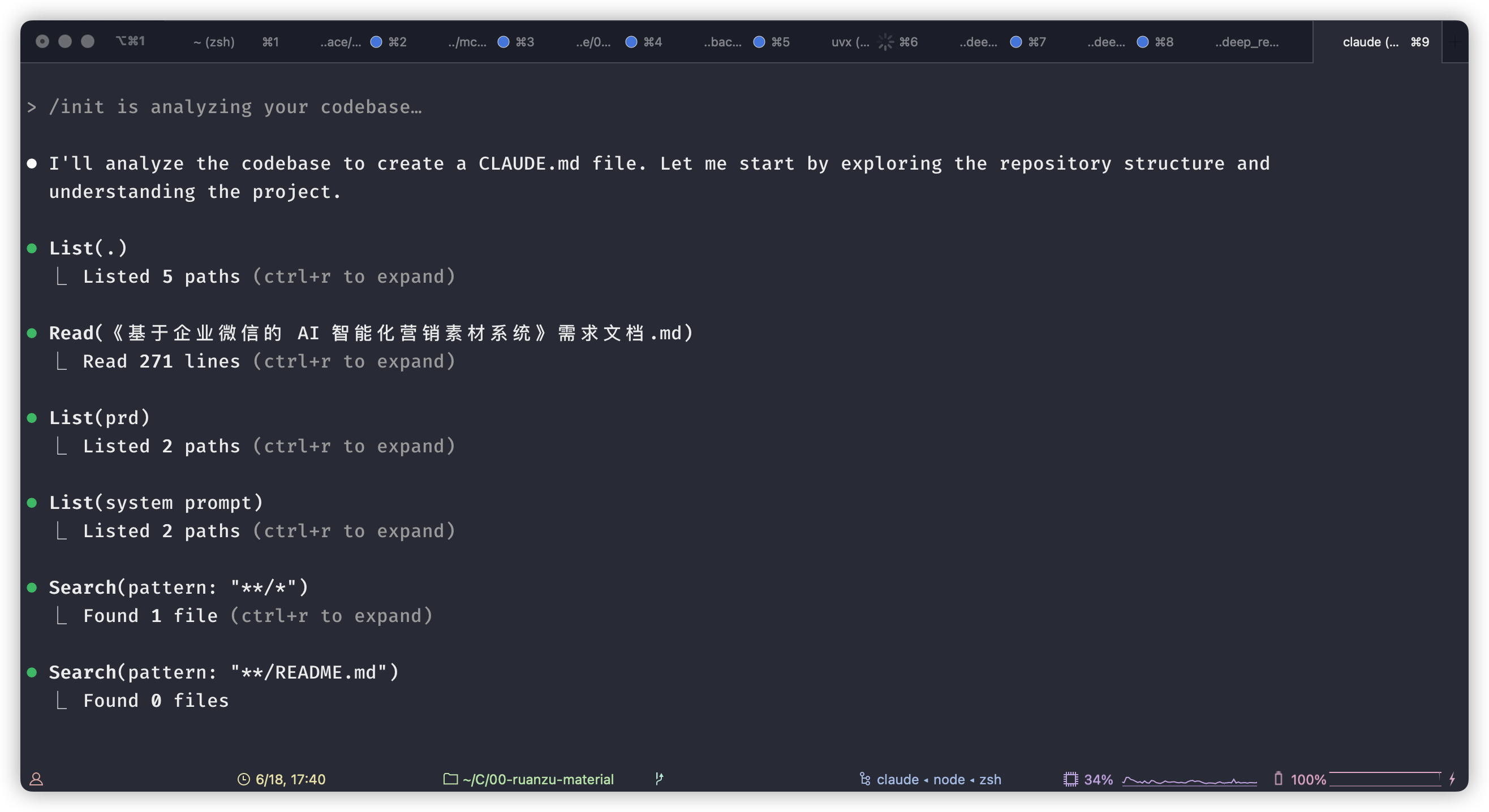Click the user profile icon in status bar
This screenshot has height=812, width=1489.
pos(36,779)
